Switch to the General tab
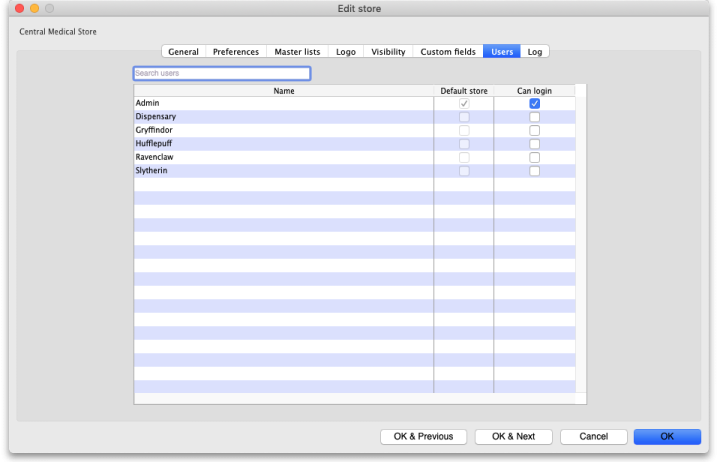Screen dimensions: 717x462 [x=183, y=52]
